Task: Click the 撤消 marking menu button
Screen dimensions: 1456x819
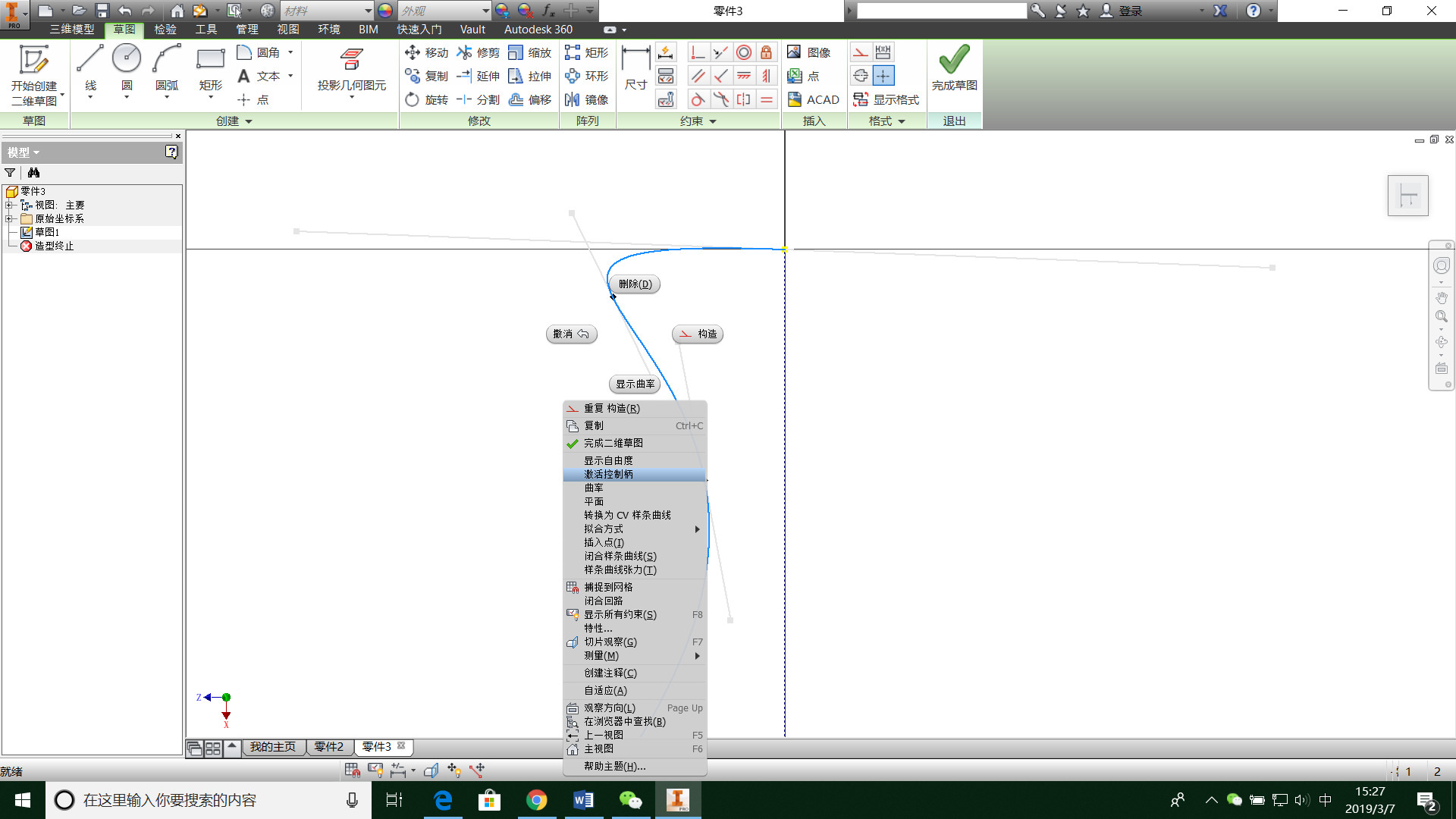Action: [572, 334]
